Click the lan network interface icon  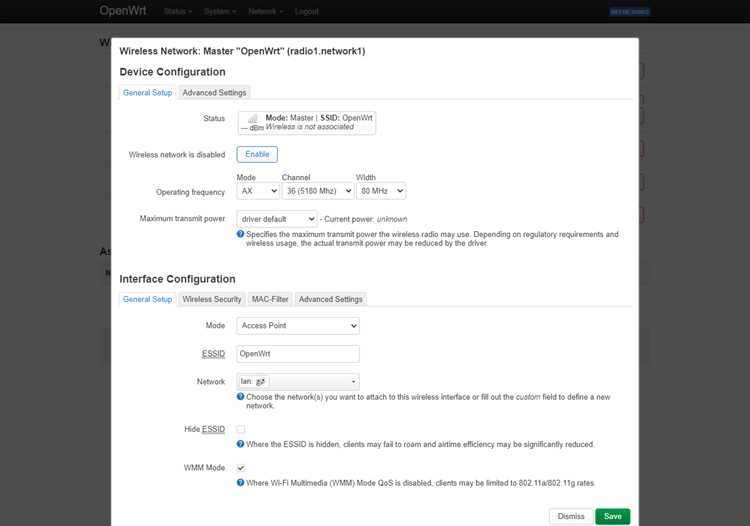[x=261, y=382]
